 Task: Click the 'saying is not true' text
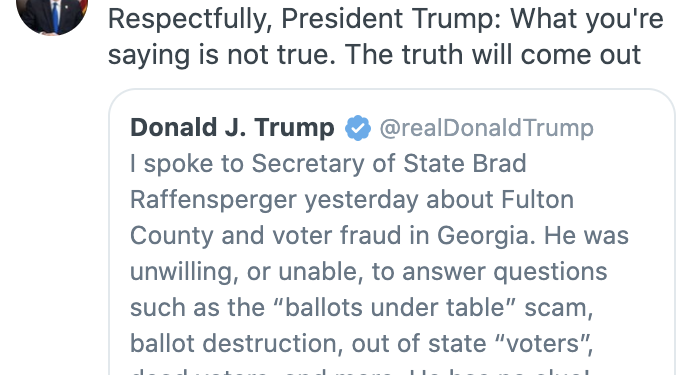pos(221,55)
